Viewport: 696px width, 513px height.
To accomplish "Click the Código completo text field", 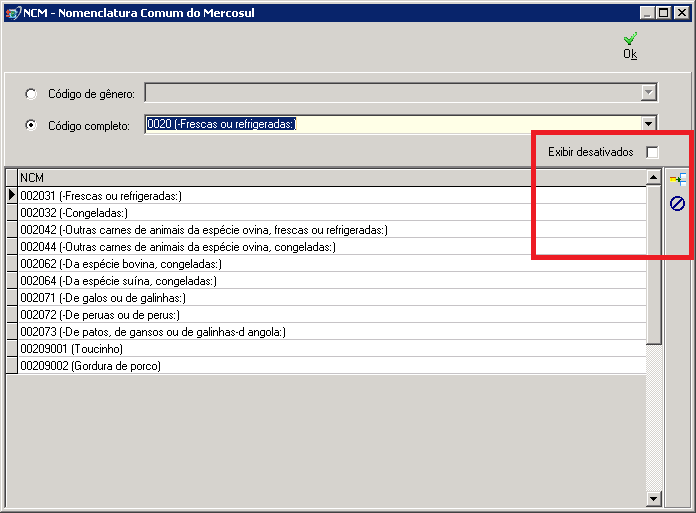I will click(x=393, y=124).
